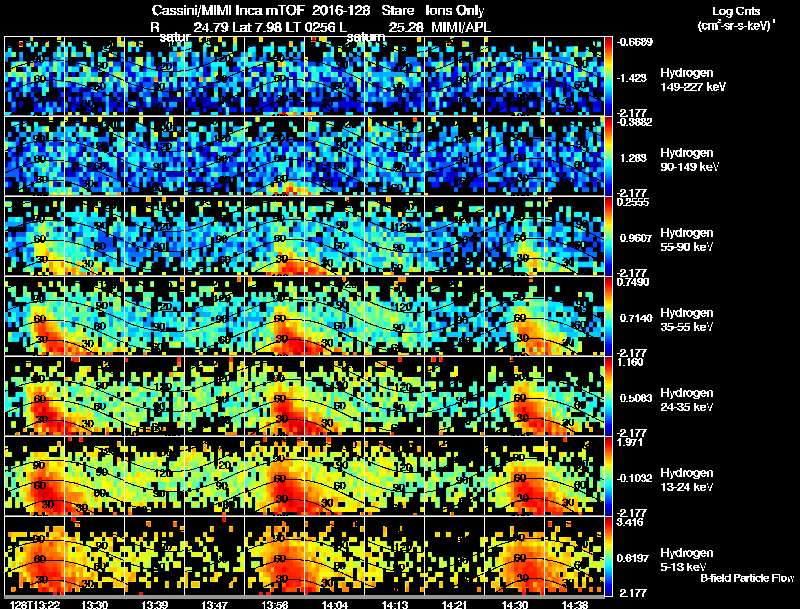Click the "0.9607" colorbar midpoint value
The width and height of the screenshot is (800, 609).
click(x=636, y=238)
